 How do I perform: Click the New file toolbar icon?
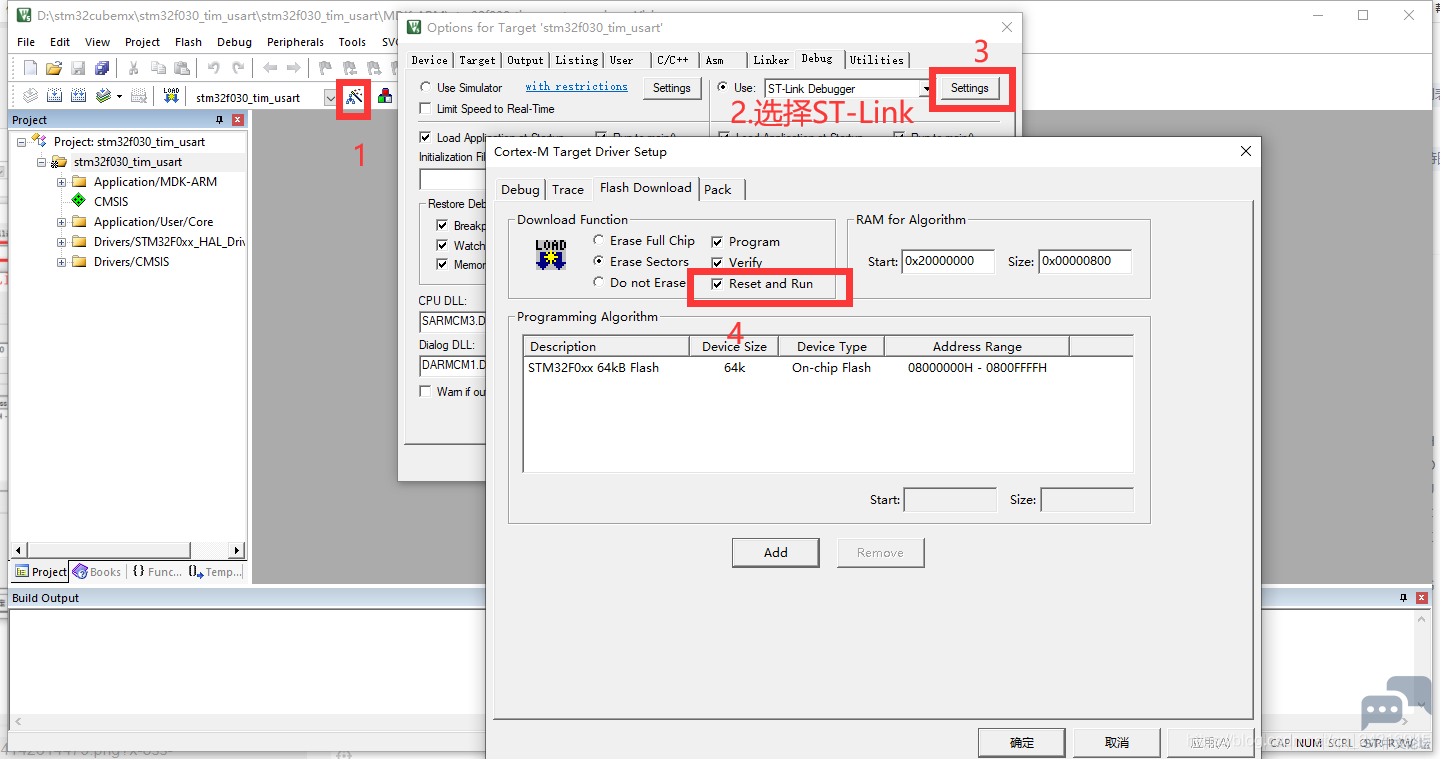pos(30,68)
